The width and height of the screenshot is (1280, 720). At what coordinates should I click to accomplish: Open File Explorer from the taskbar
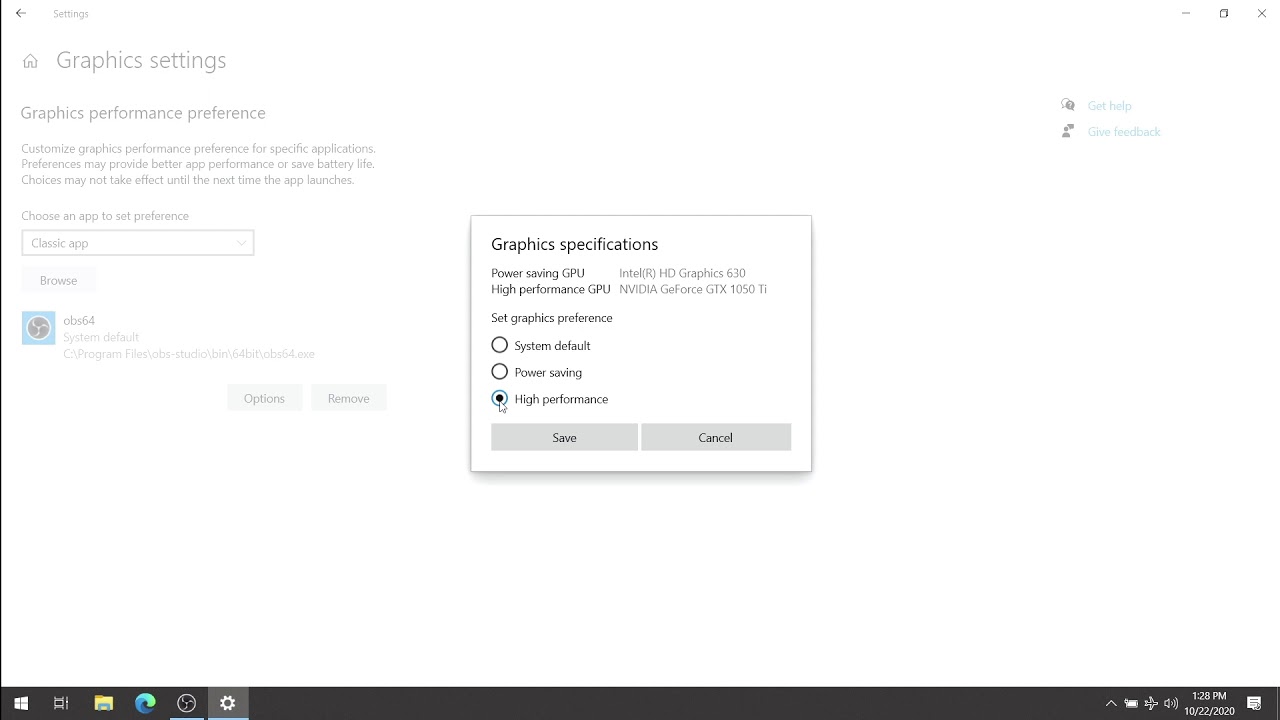coord(103,703)
